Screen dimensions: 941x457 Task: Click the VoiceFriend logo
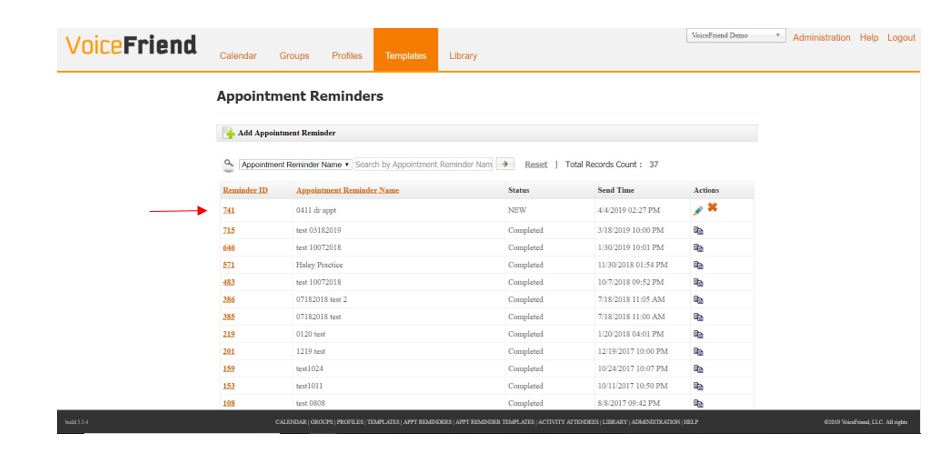point(131,46)
